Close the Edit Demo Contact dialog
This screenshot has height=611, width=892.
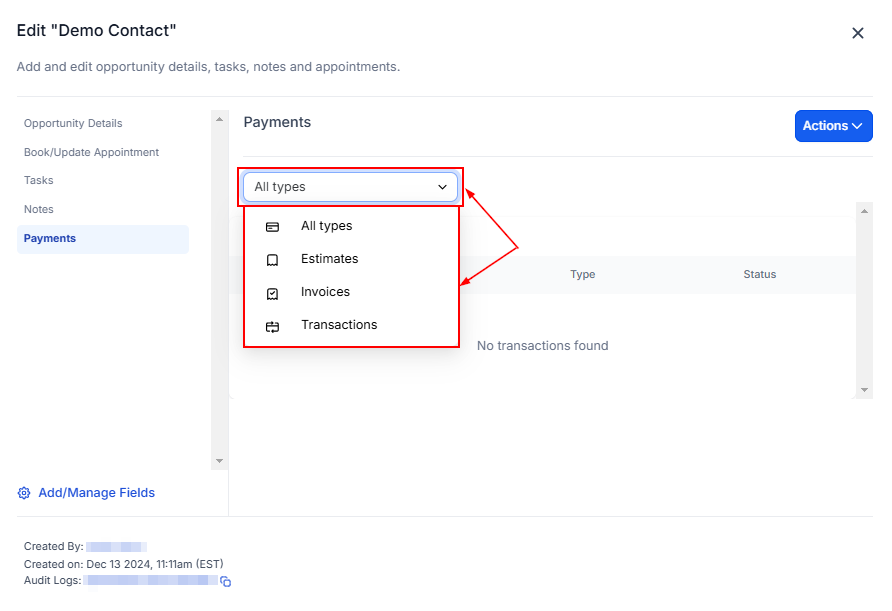coord(857,33)
